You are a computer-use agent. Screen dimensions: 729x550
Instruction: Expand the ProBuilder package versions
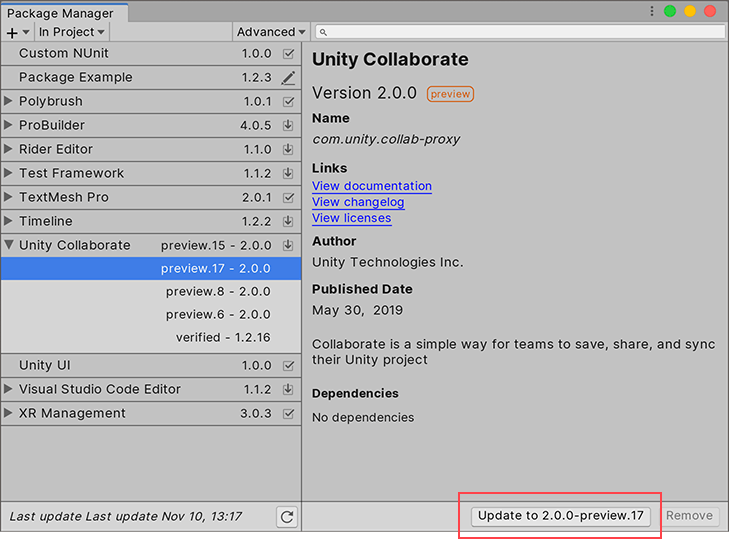pos(8,125)
